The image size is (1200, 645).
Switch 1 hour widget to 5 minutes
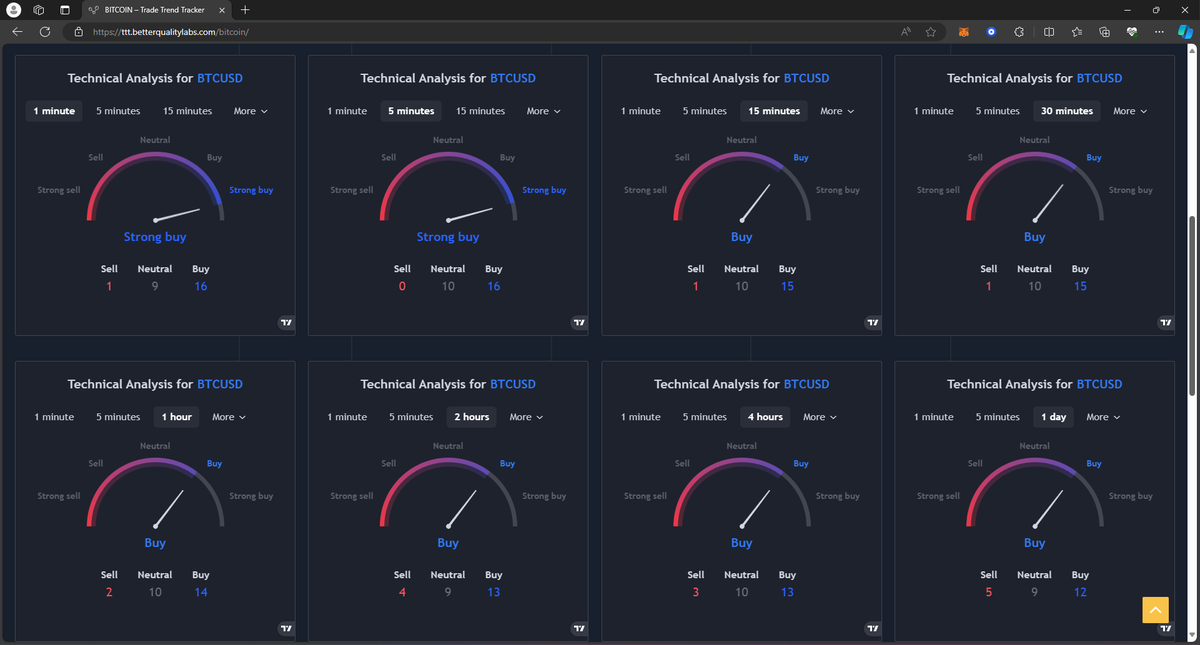pyautogui.click(x=118, y=417)
